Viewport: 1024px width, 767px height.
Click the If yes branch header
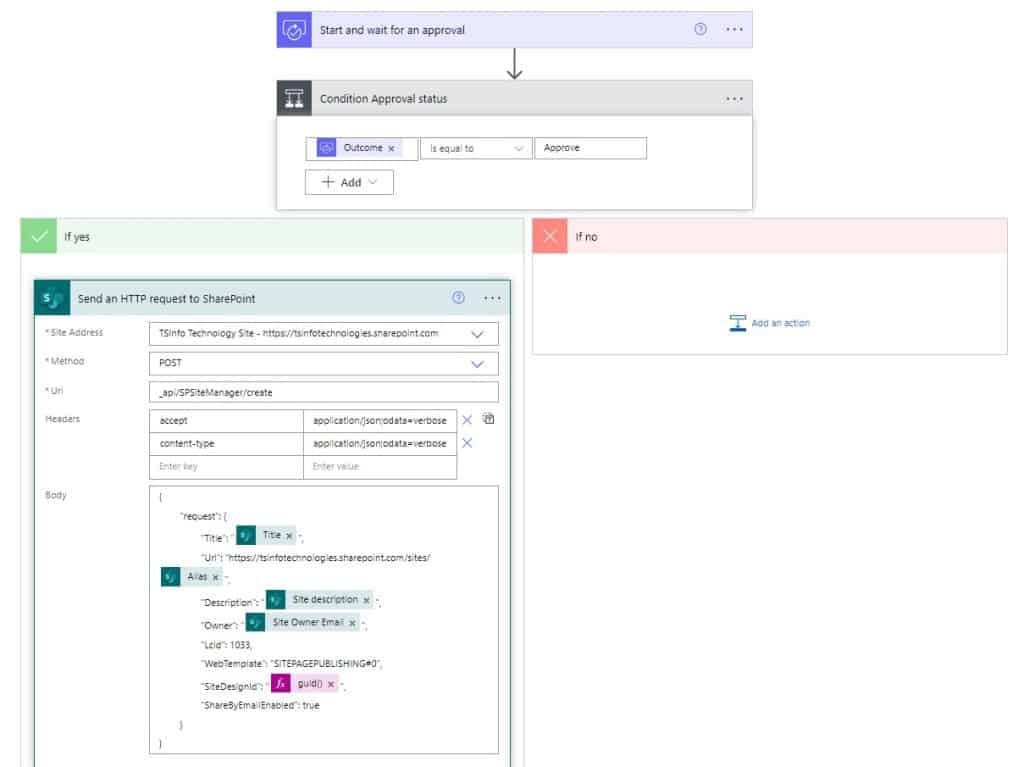click(272, 236)
